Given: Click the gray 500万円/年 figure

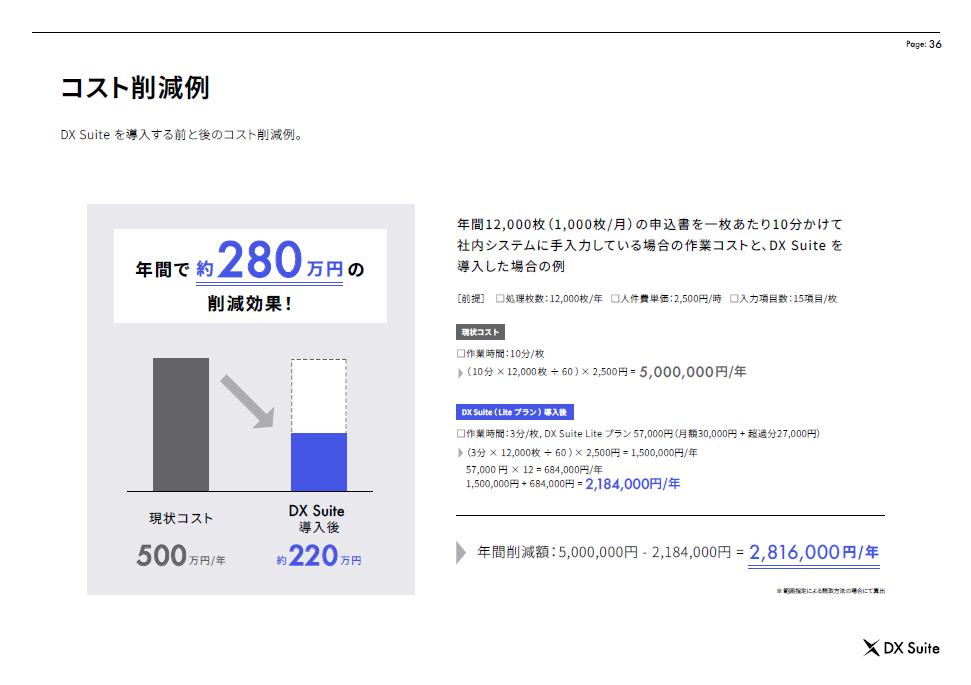Looking at the screenshot, I should [181, 555].
